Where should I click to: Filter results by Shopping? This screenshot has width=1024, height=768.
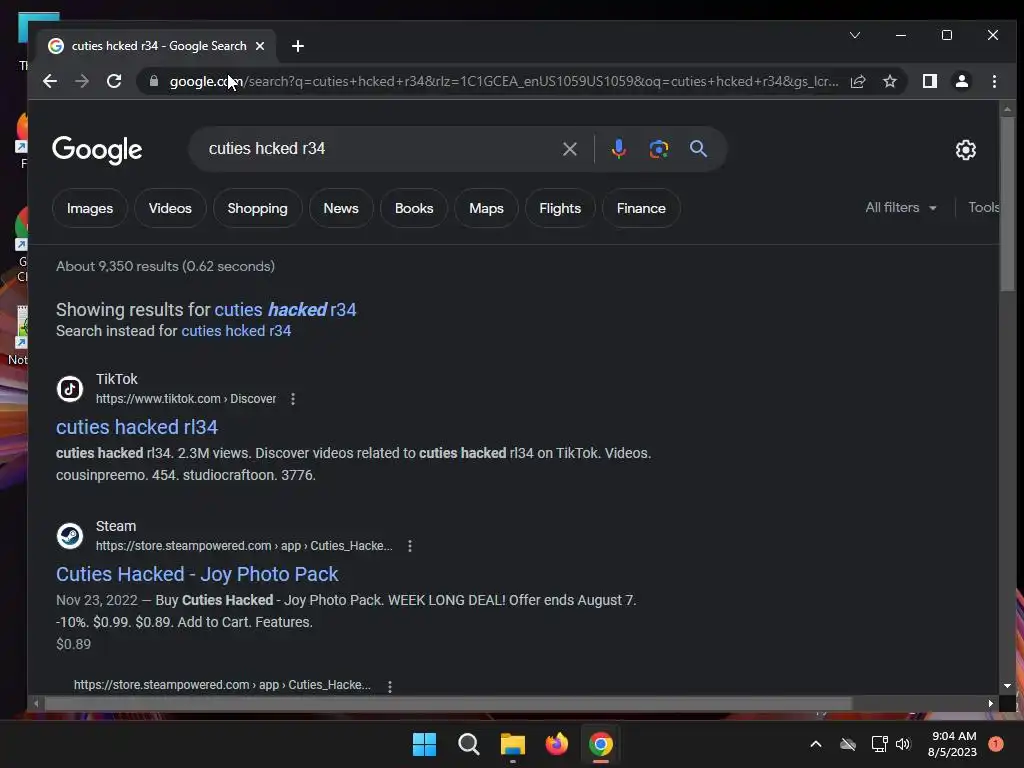click(x=257, y=208)
